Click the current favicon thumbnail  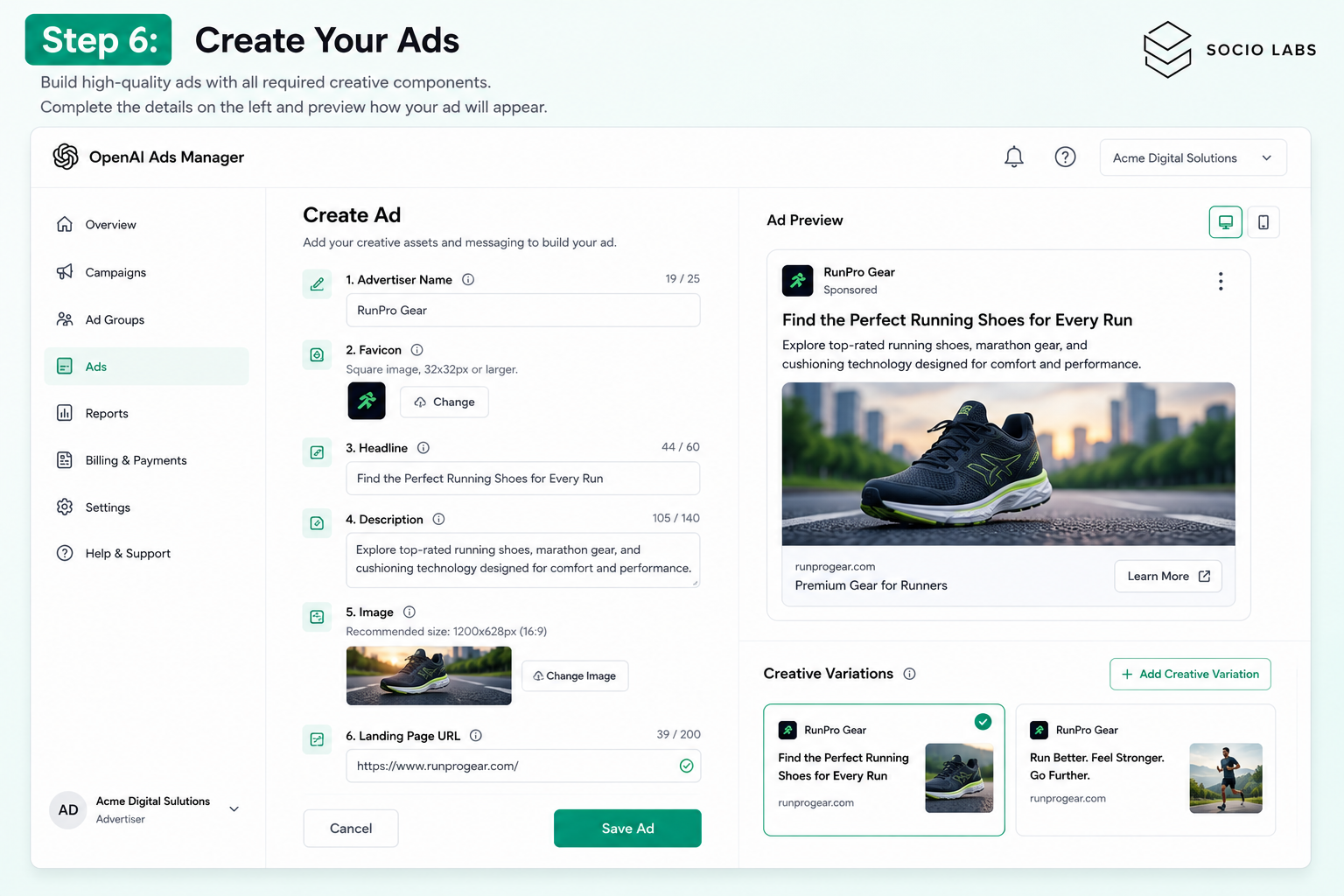click(x=367, y=401)
